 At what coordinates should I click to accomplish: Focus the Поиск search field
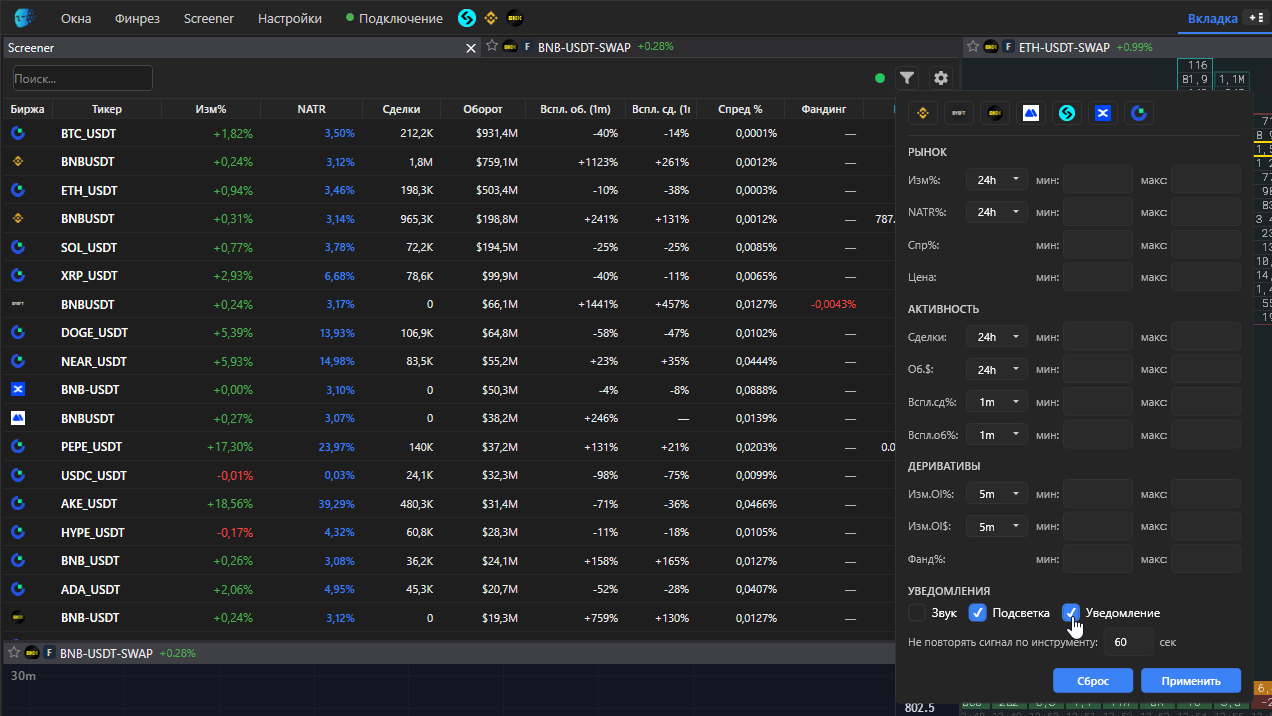[x=83, y=78]
